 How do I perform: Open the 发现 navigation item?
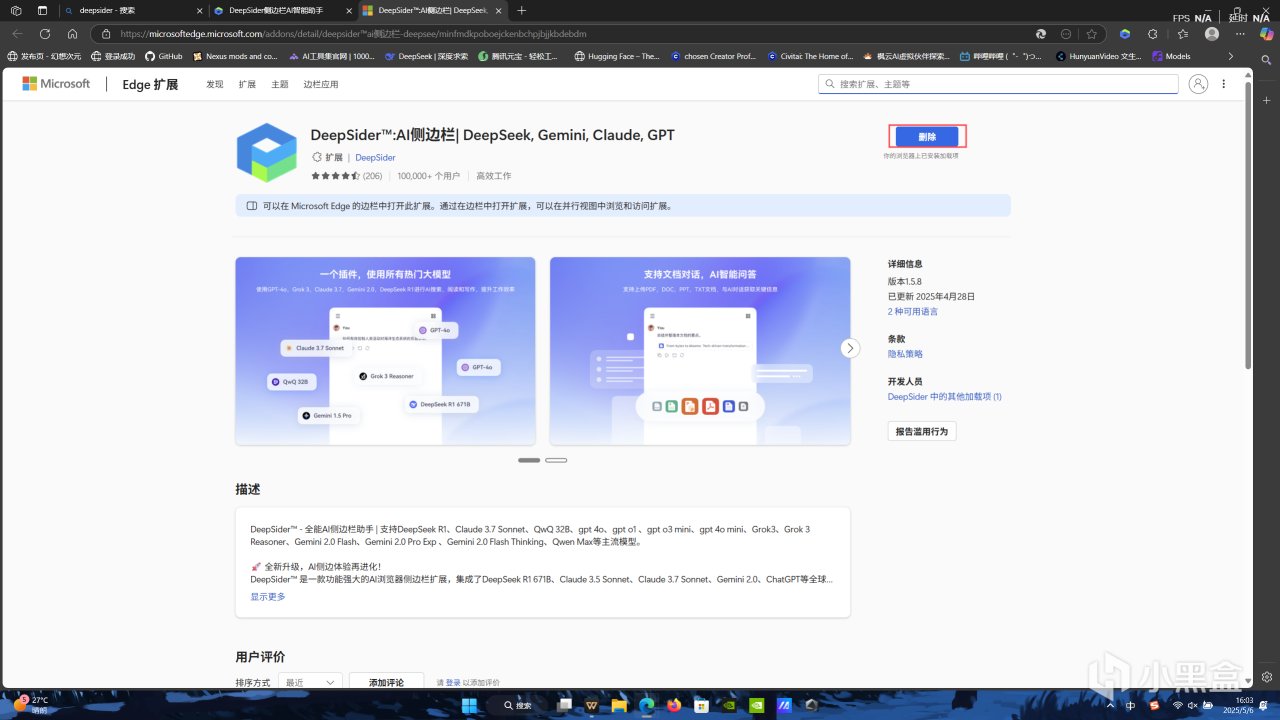click(x=215, y=85)
